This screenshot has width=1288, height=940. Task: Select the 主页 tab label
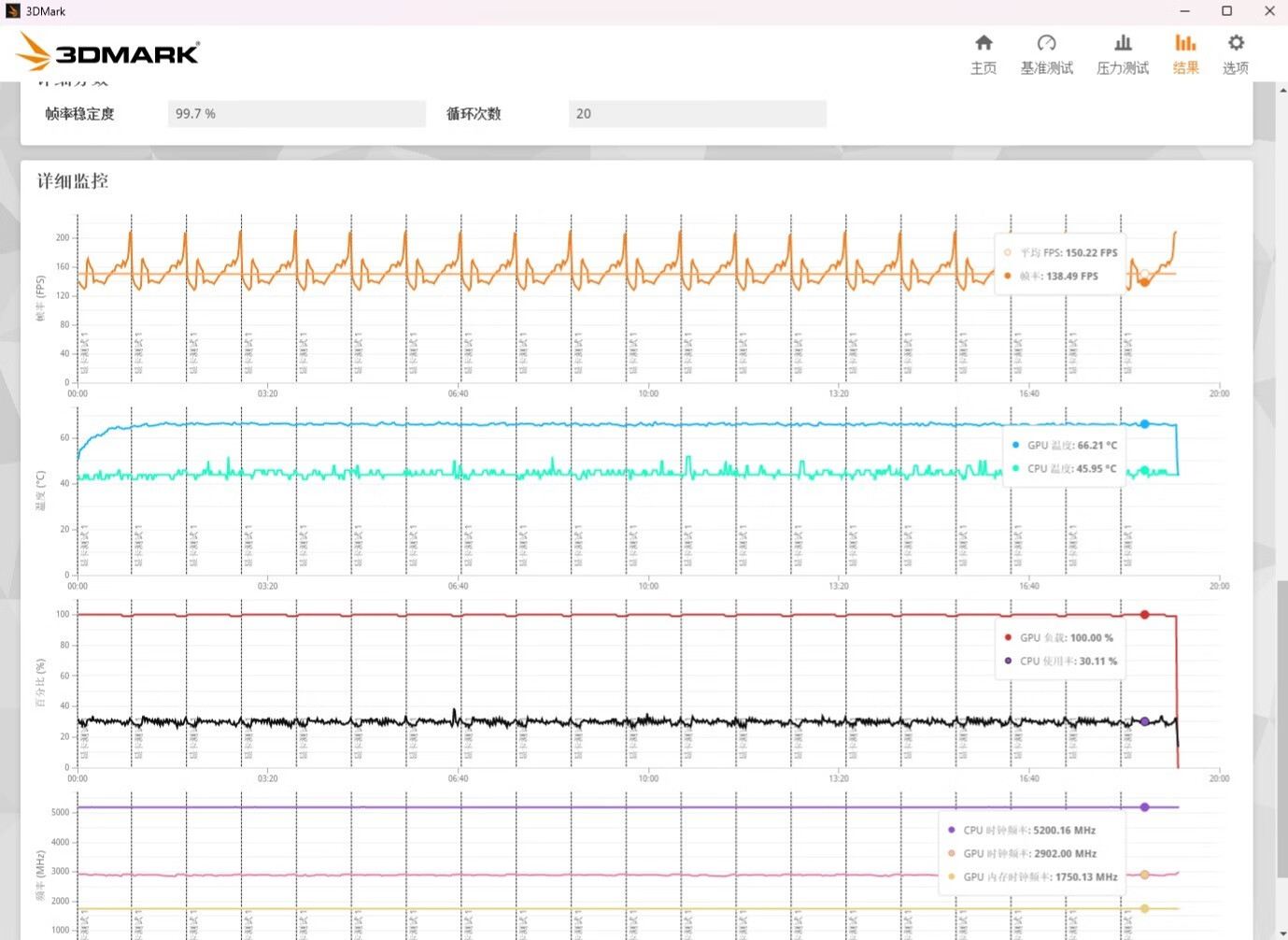click(984, 68)
